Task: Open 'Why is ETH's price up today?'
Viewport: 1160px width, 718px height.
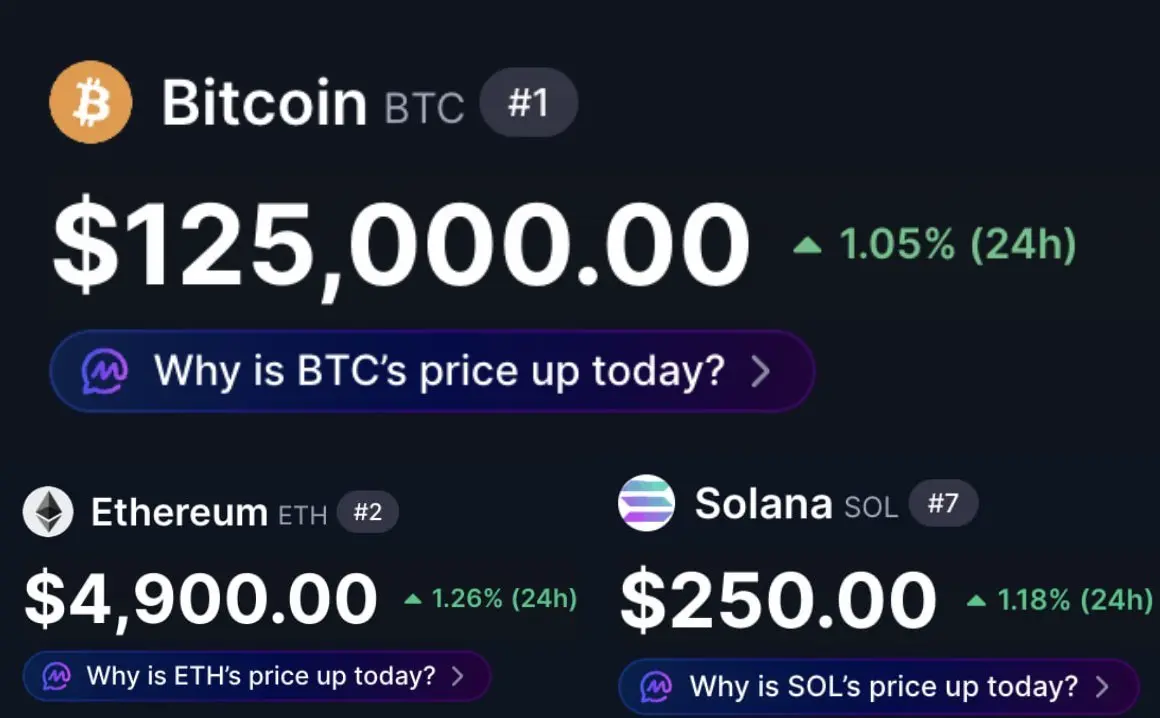Action: tap(261, 676)
